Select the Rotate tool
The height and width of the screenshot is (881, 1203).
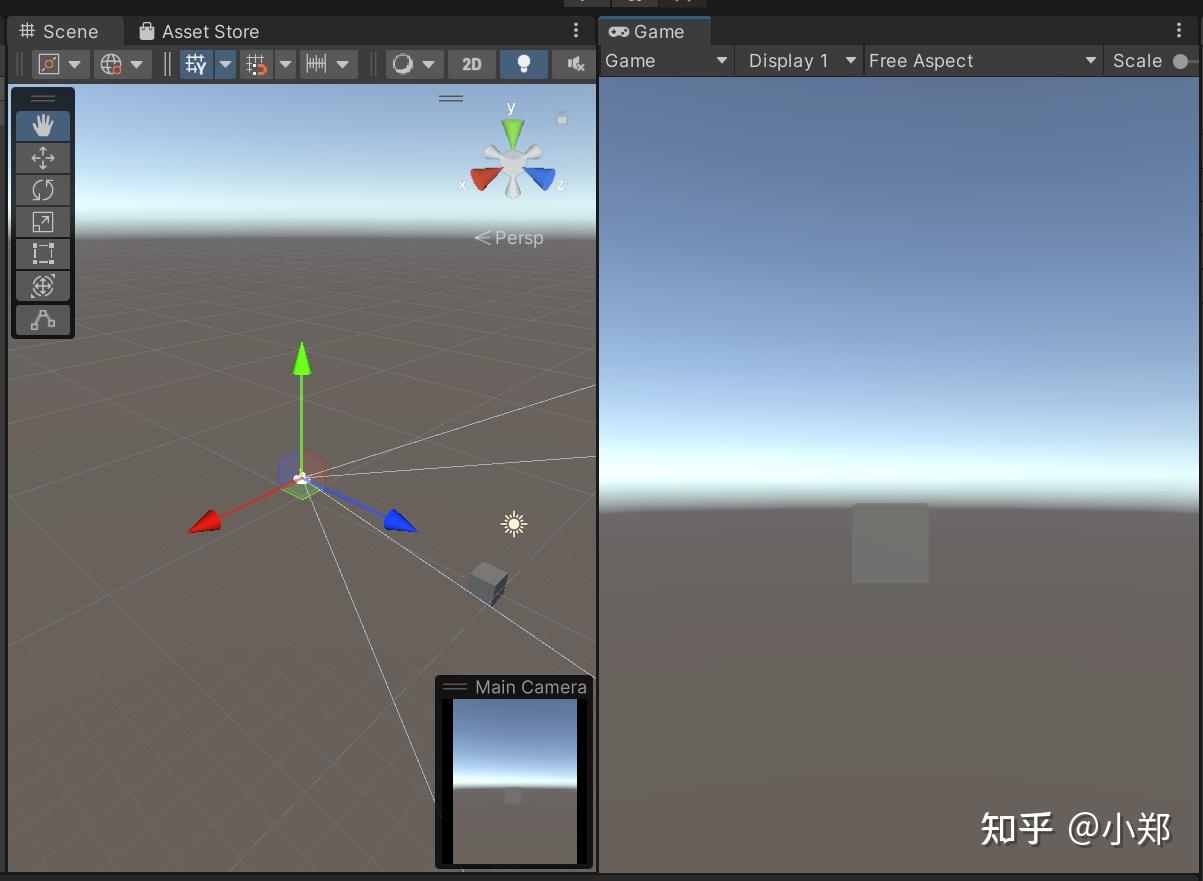coord(43,190)
